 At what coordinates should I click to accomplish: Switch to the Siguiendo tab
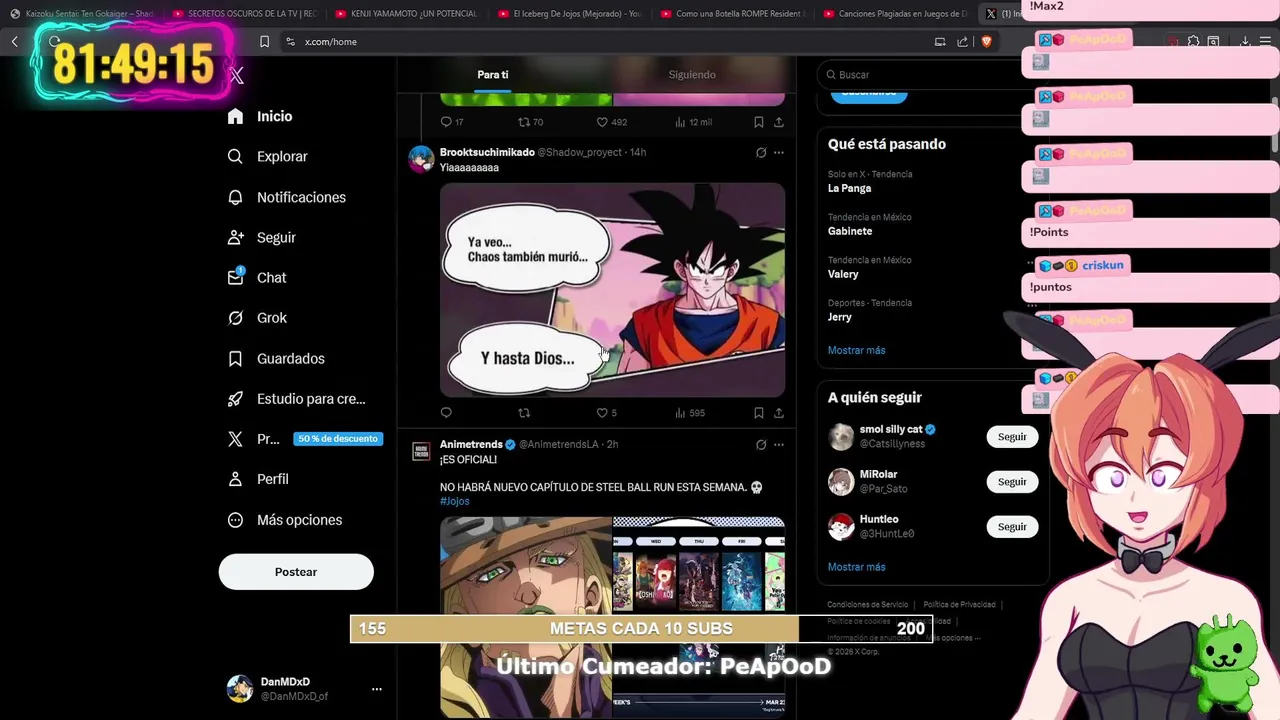pos(692,75)
